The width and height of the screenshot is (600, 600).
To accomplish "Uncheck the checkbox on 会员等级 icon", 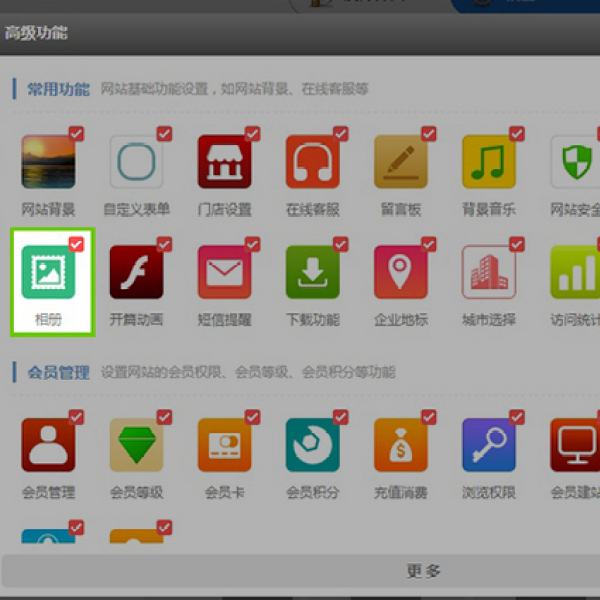I will click(x=165, y=416).
